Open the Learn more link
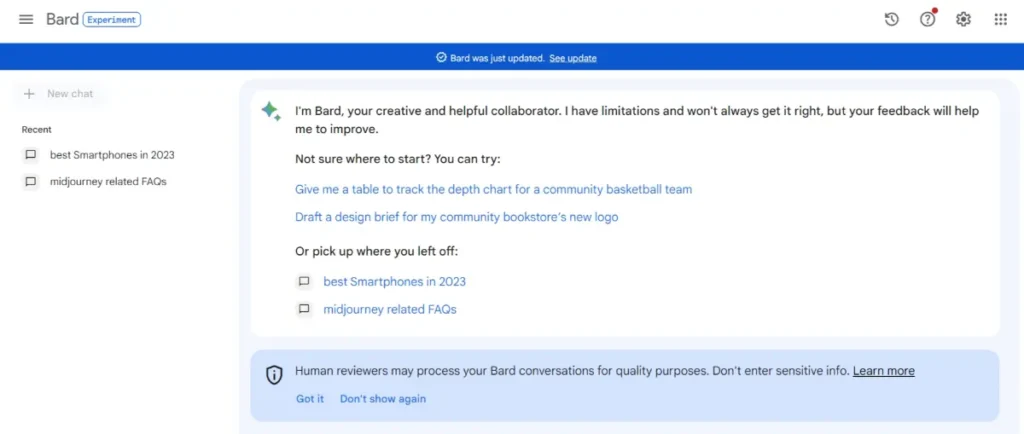The height and width of the screenshot is (434, 1024). point(884,371)
